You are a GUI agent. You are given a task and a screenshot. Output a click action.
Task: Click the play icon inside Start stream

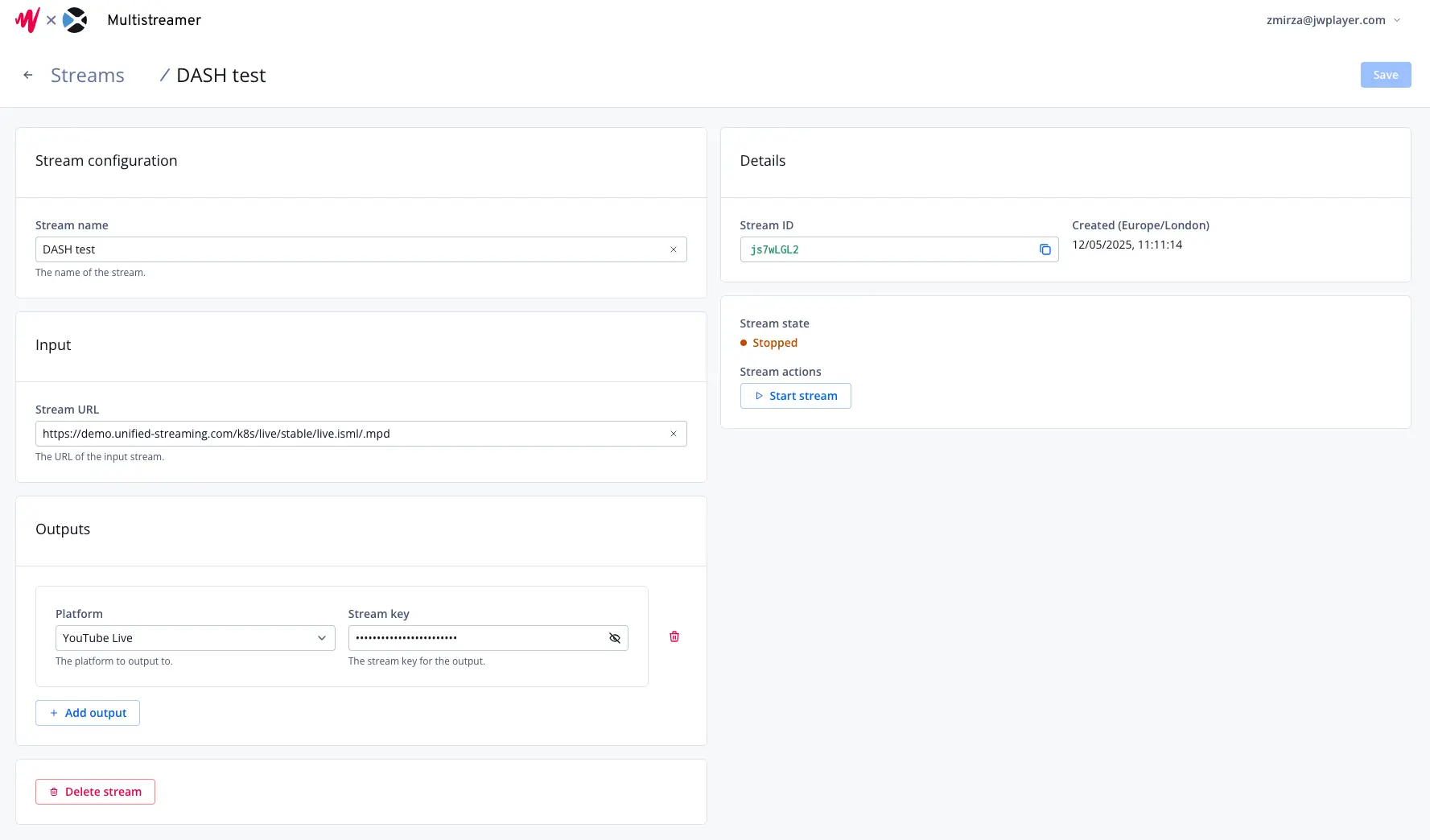[758, 396]
